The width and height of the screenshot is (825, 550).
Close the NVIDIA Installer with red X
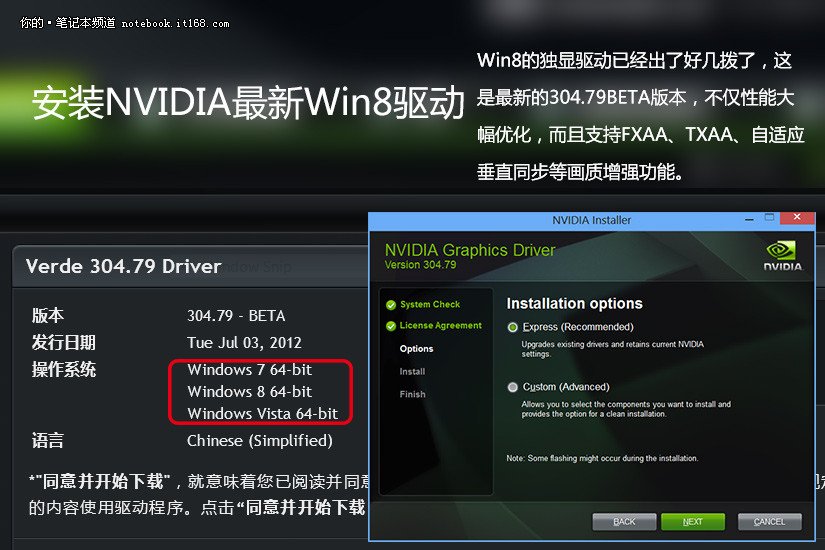click(x=797, y=217)
